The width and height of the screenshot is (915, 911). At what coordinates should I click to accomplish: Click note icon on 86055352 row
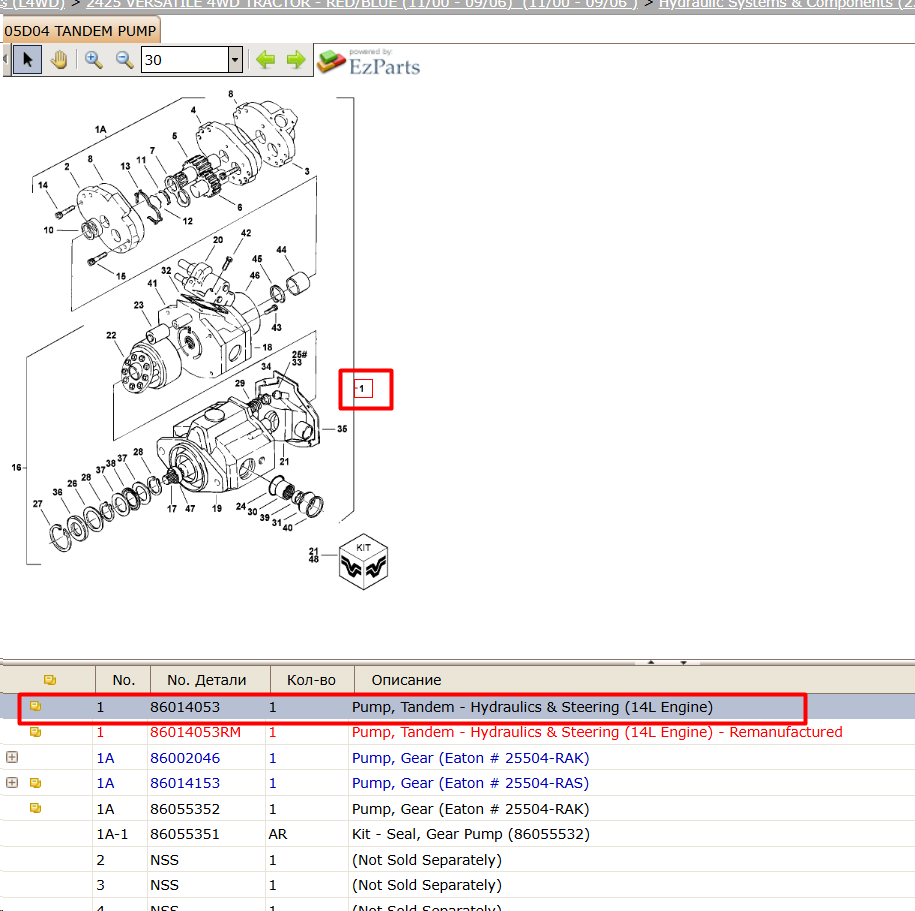tap(36, 808)
